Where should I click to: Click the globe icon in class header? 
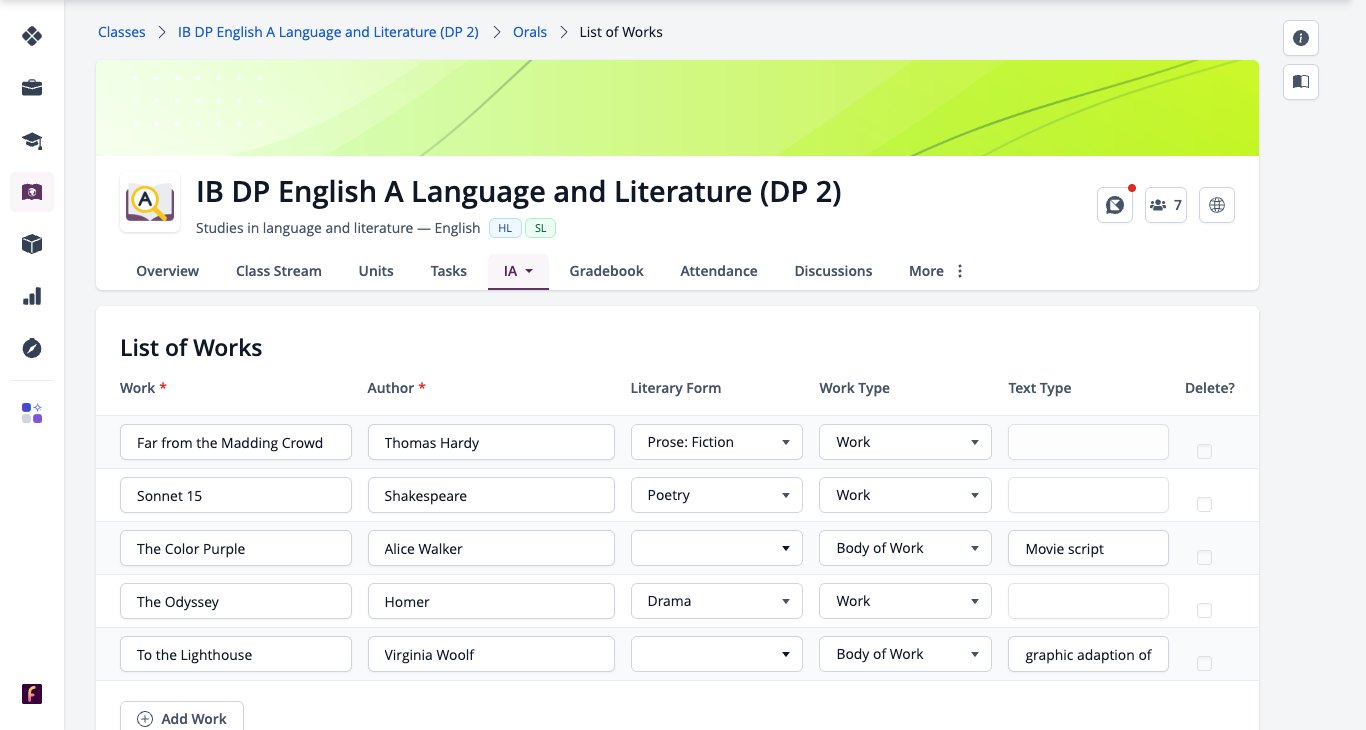1217,205
